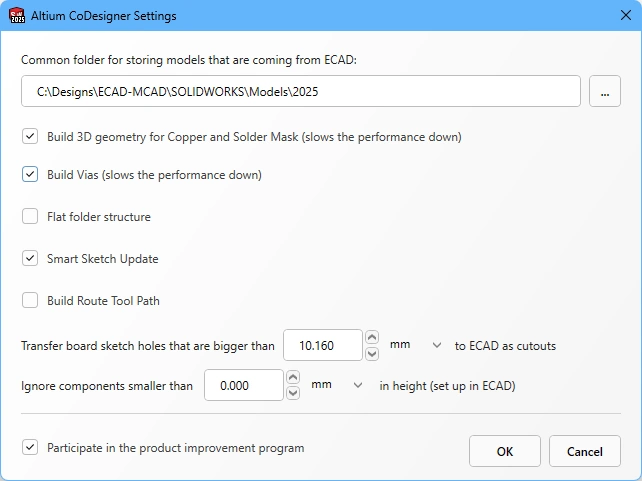Uncheck the Build Vias option

click(x=30, y=174)
